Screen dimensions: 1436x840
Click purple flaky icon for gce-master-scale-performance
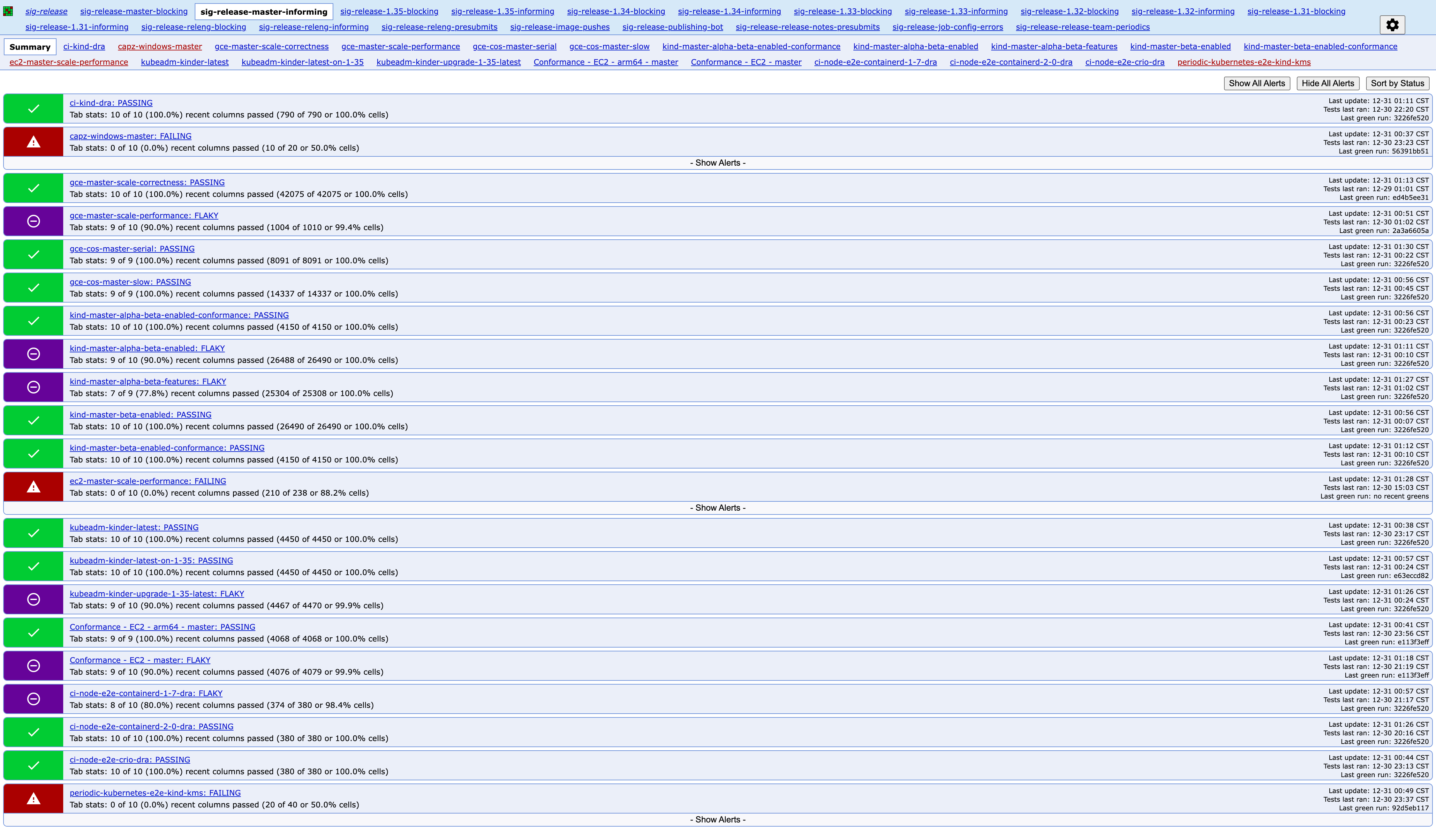pyautogui.click(x=34, y=221)
